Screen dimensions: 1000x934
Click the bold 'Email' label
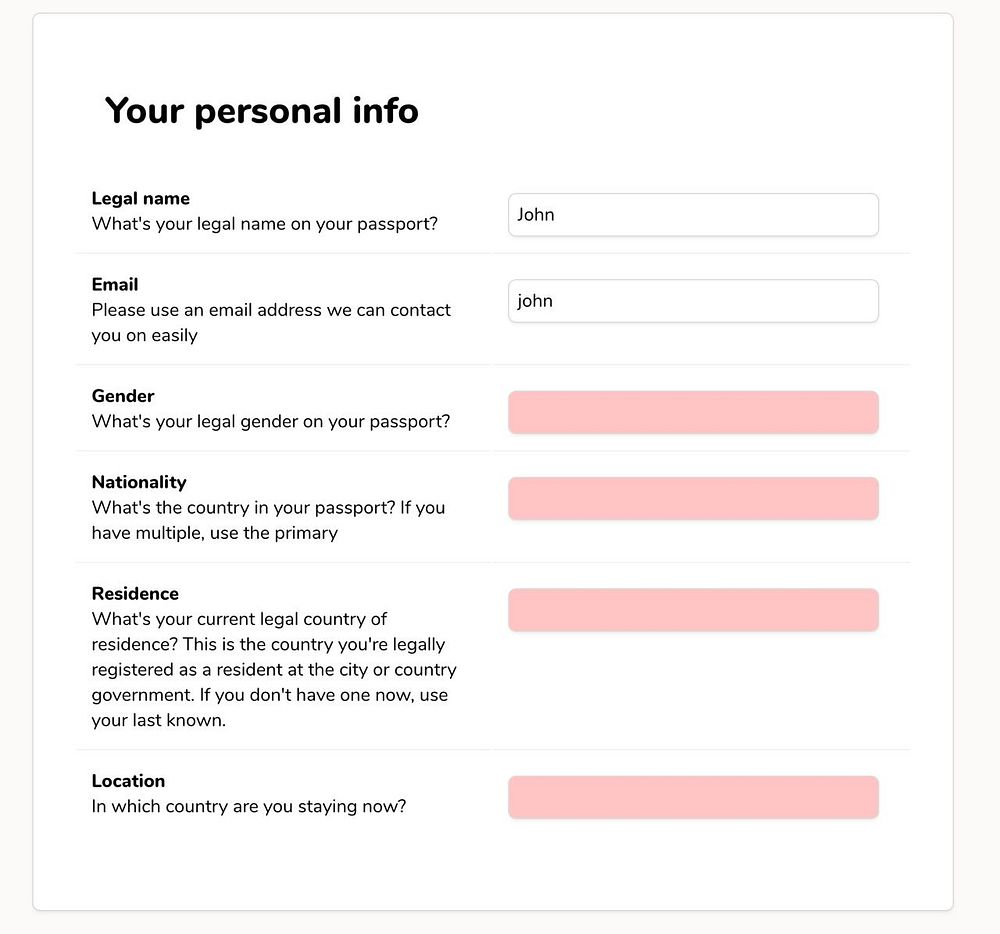click(115, 284)
